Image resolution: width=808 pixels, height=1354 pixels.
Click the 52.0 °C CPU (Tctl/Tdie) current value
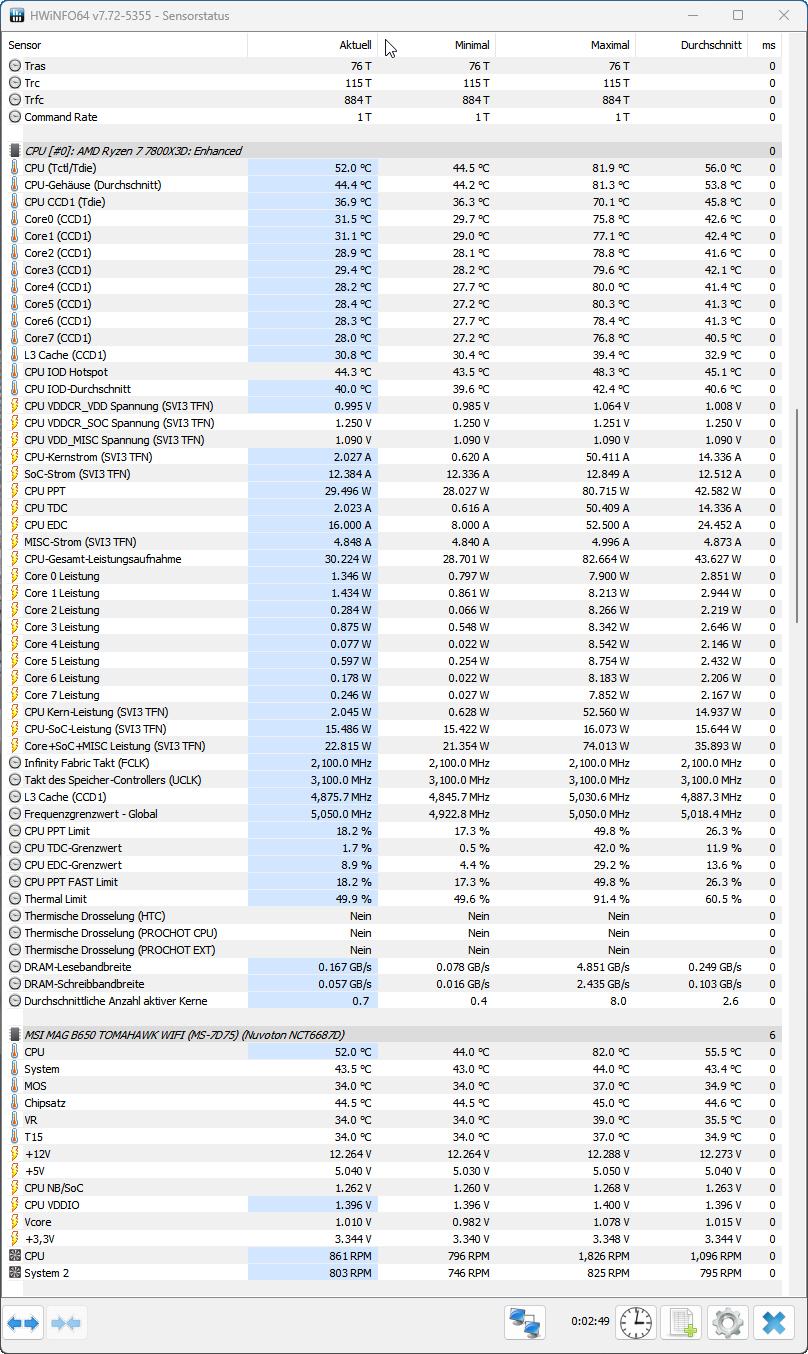[353, 168]
